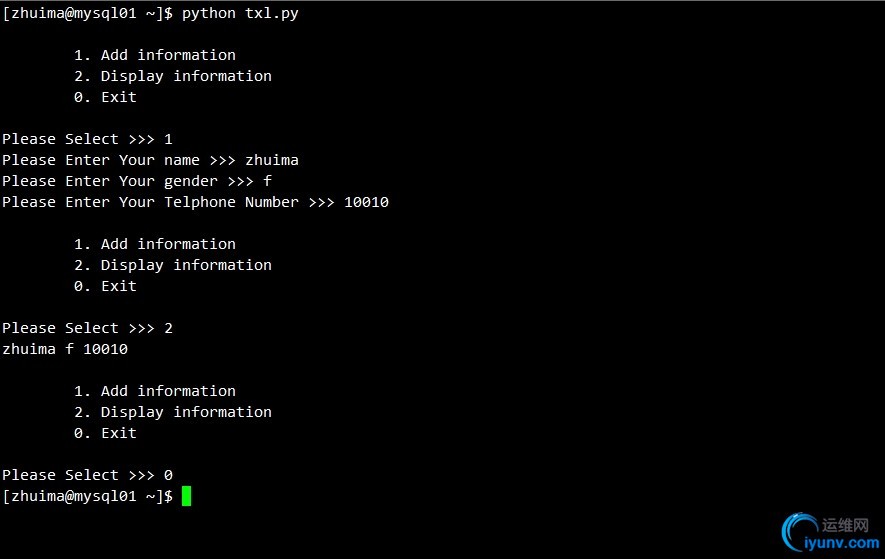885x559 pixels.
Task: Click the iyunv.com watermark logo
Action: [799, 531]
